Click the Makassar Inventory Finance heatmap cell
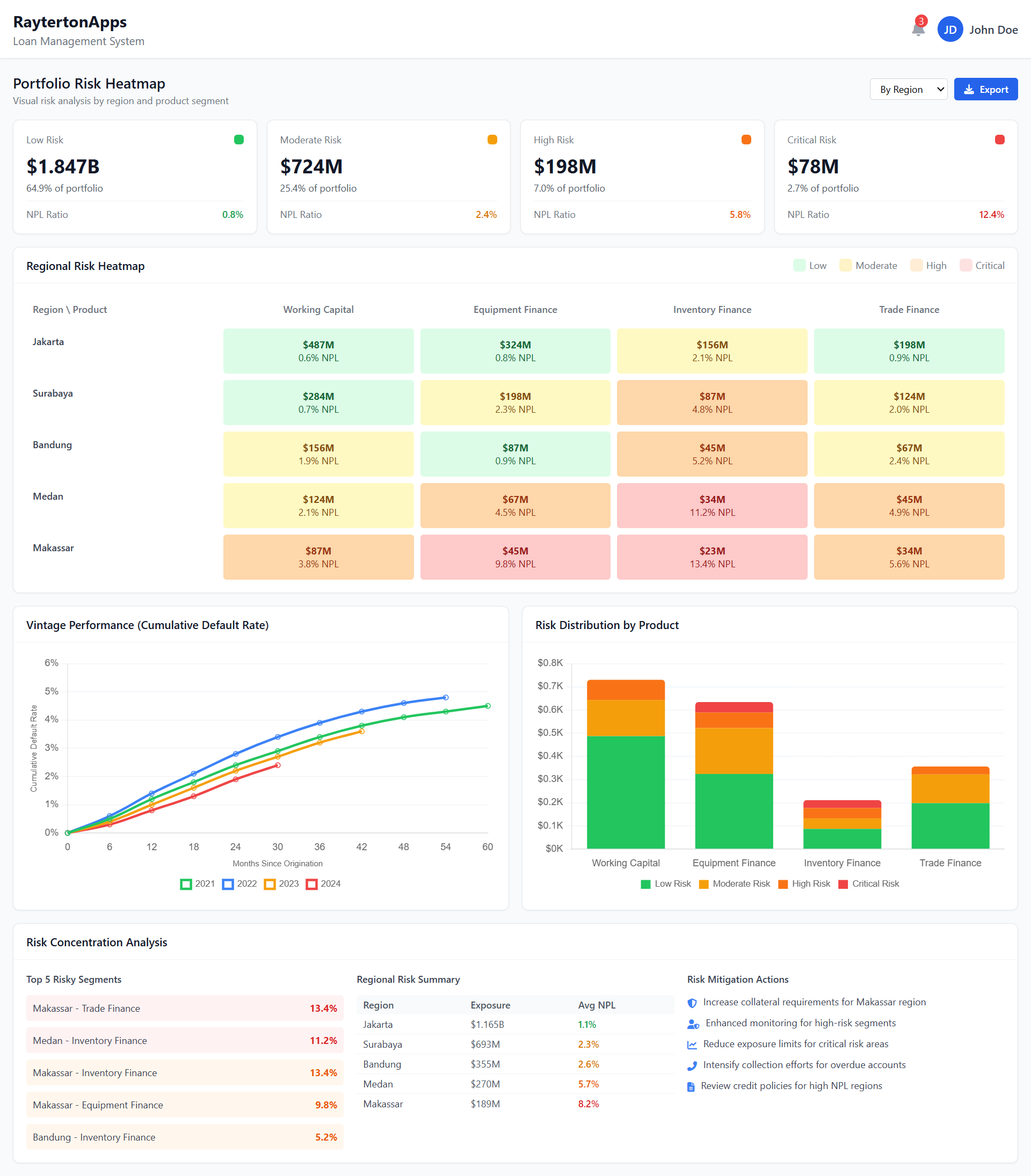The height and width of the screenshot is (1176, 1031). pyautogui.click(x=711, y=557)
